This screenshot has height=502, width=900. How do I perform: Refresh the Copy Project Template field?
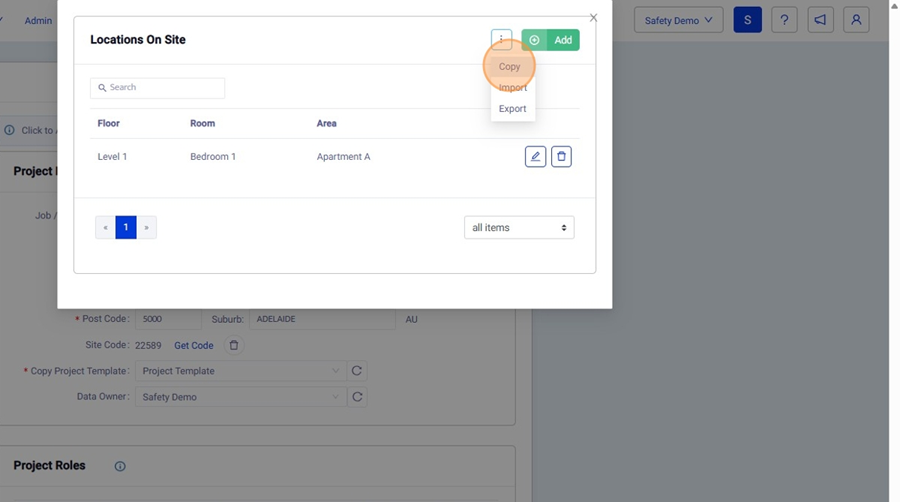pos(357,371)
